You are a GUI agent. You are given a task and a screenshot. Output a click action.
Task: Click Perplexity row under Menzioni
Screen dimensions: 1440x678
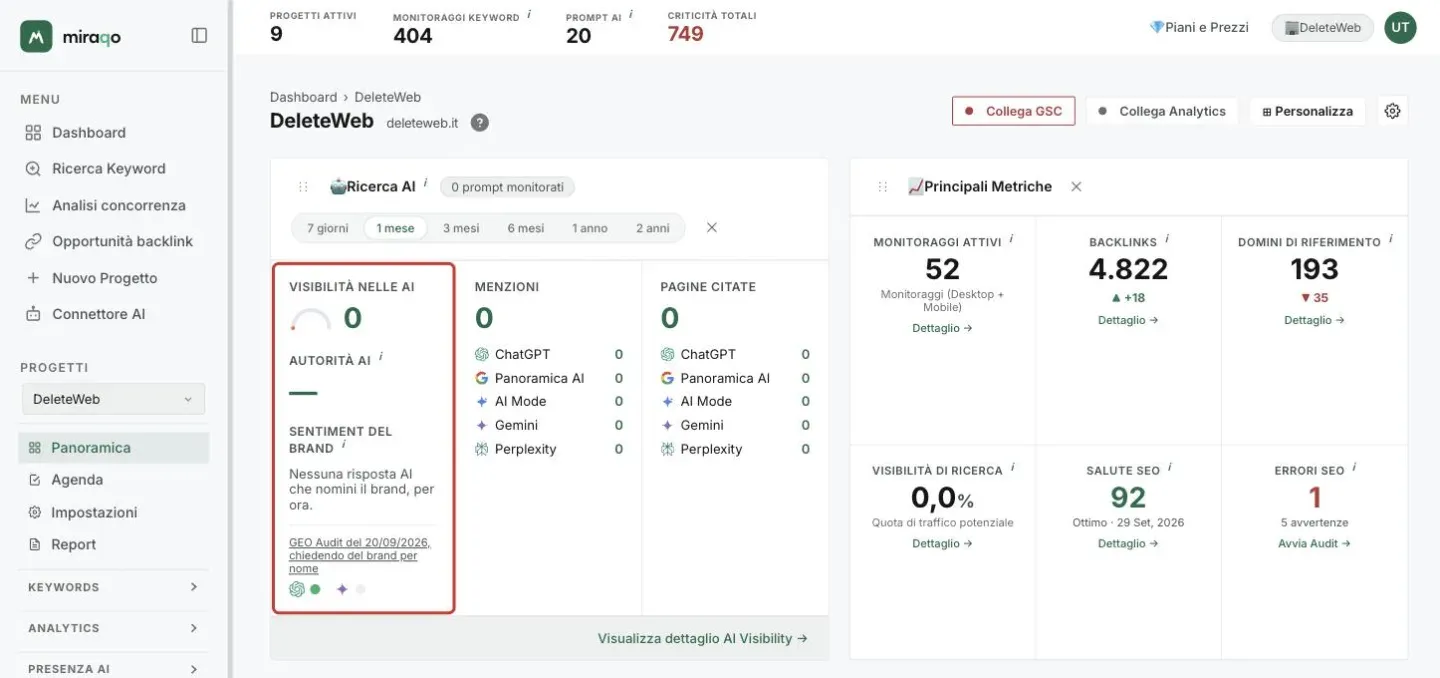[549, 449]
